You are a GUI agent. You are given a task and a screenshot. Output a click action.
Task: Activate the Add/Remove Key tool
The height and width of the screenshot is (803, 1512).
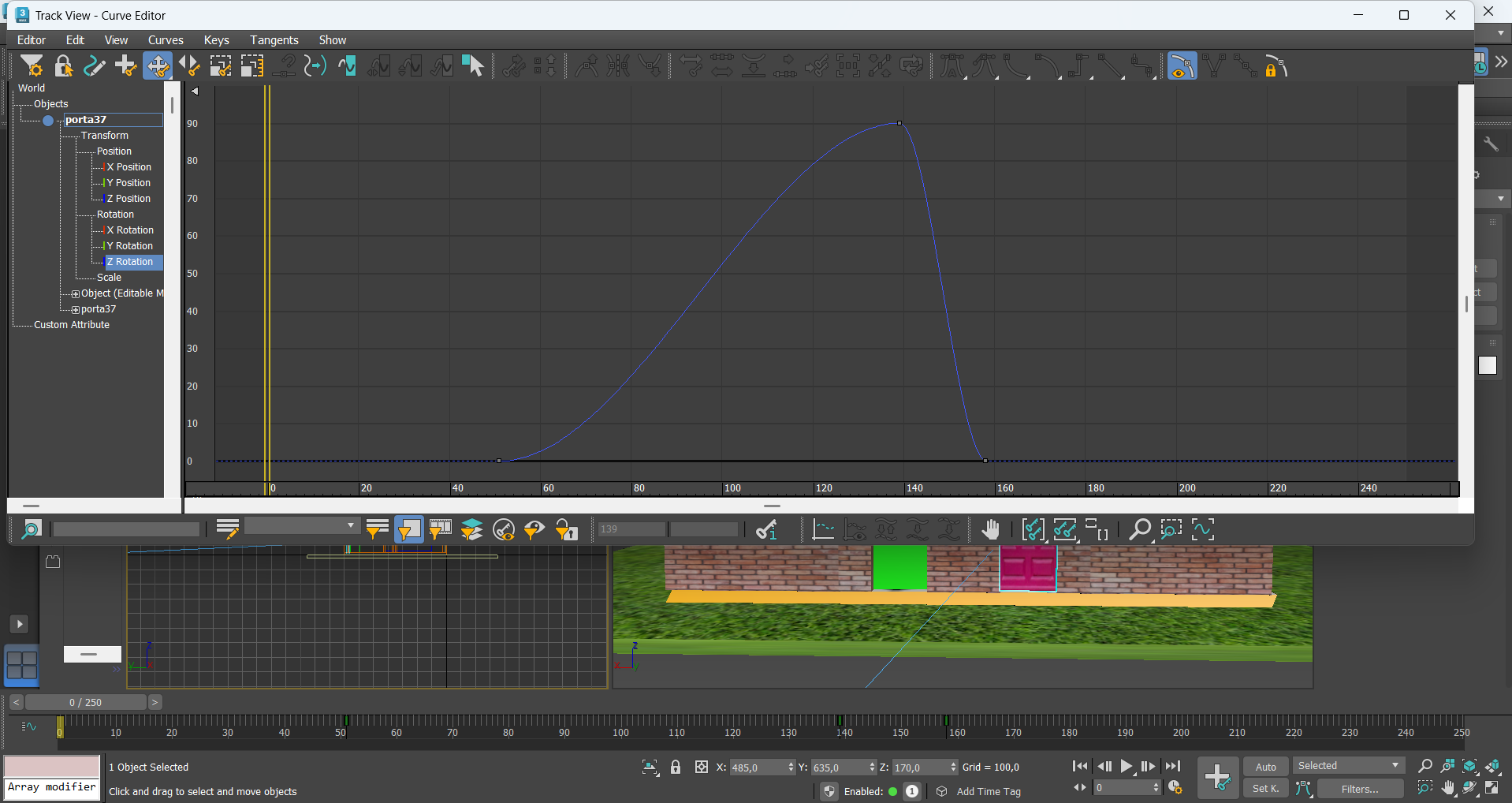[x=125, y=66]
